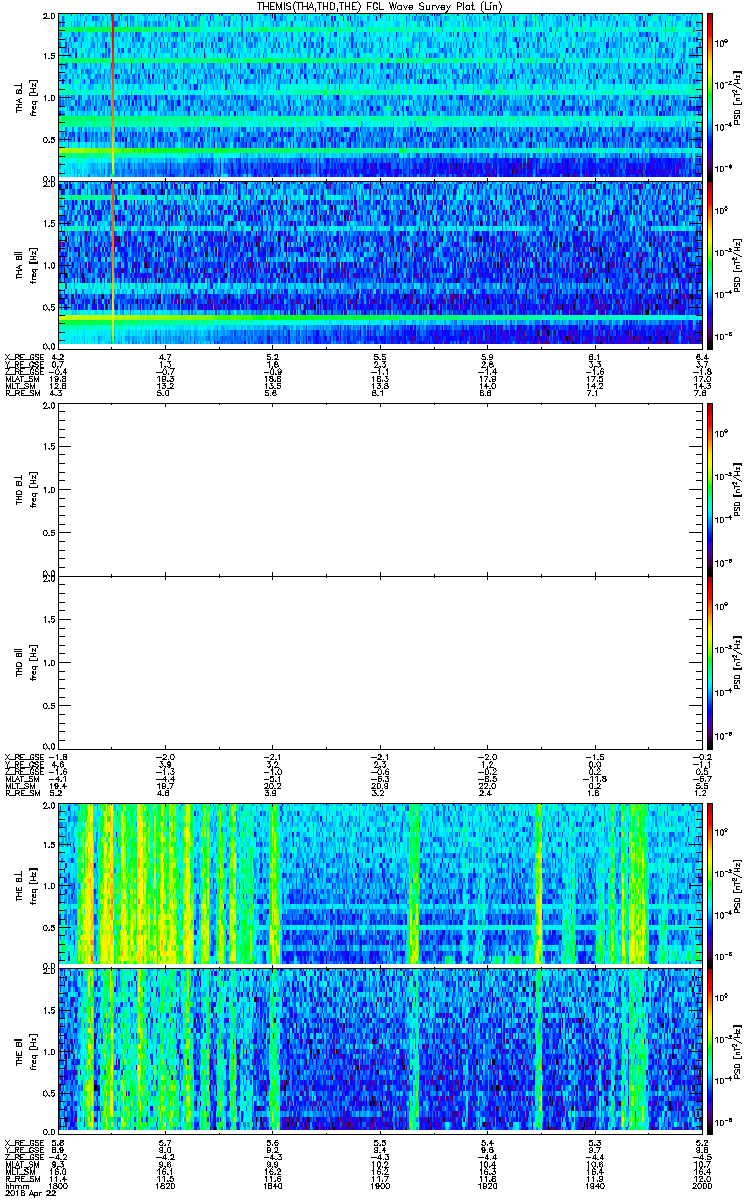Viewport: 750px width, 1200px height.
Task: Click the X_RE_GSE row label under THD panels
Action: [x=24, y=756]
